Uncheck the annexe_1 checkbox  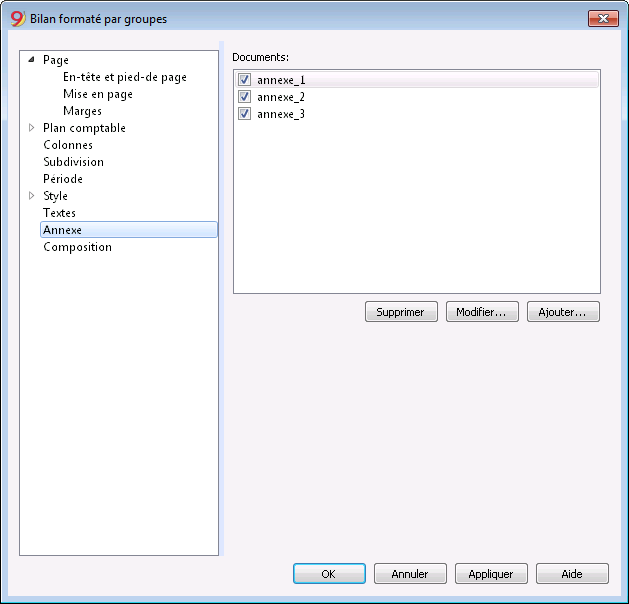click(244, 79)
